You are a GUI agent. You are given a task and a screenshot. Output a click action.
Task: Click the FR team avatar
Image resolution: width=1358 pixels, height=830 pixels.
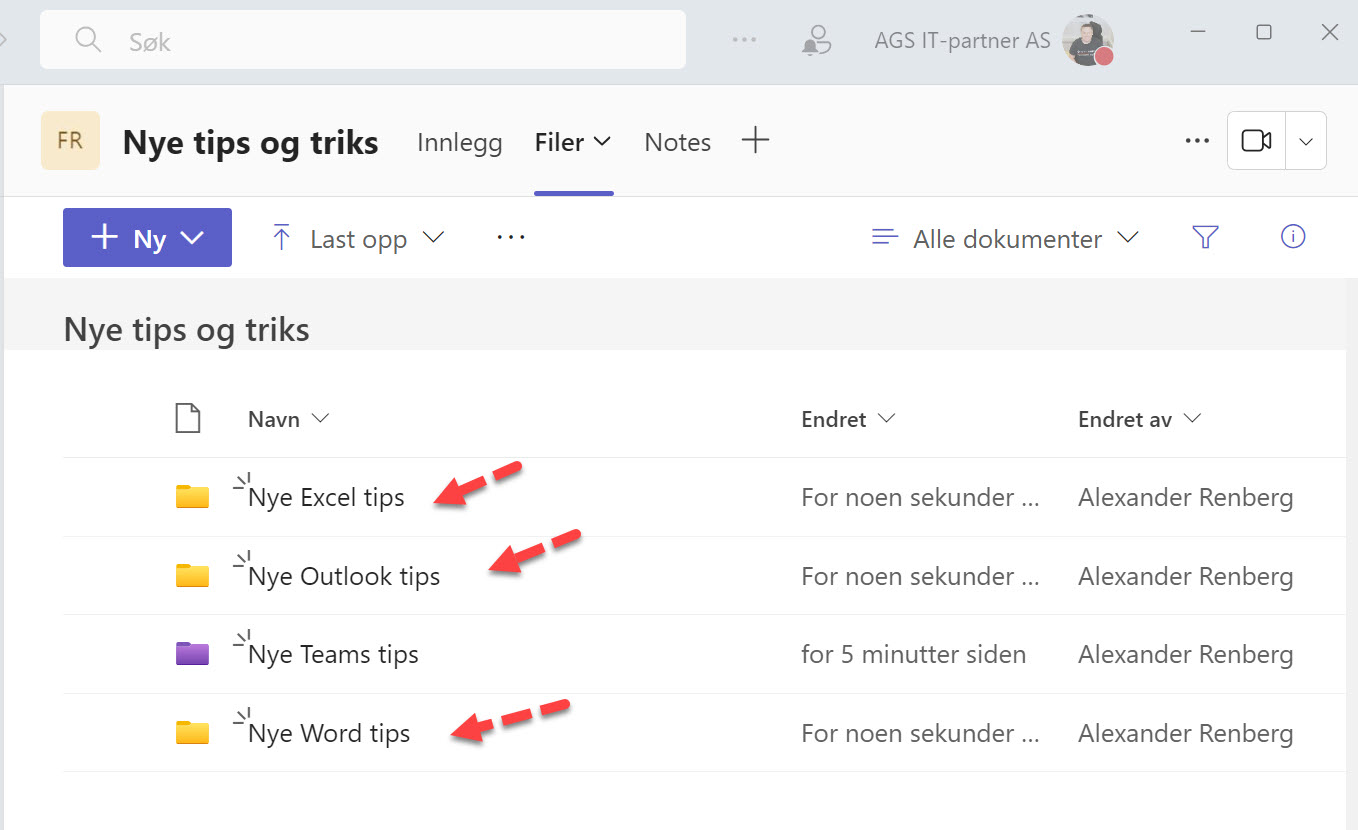(x=70, y=140)
